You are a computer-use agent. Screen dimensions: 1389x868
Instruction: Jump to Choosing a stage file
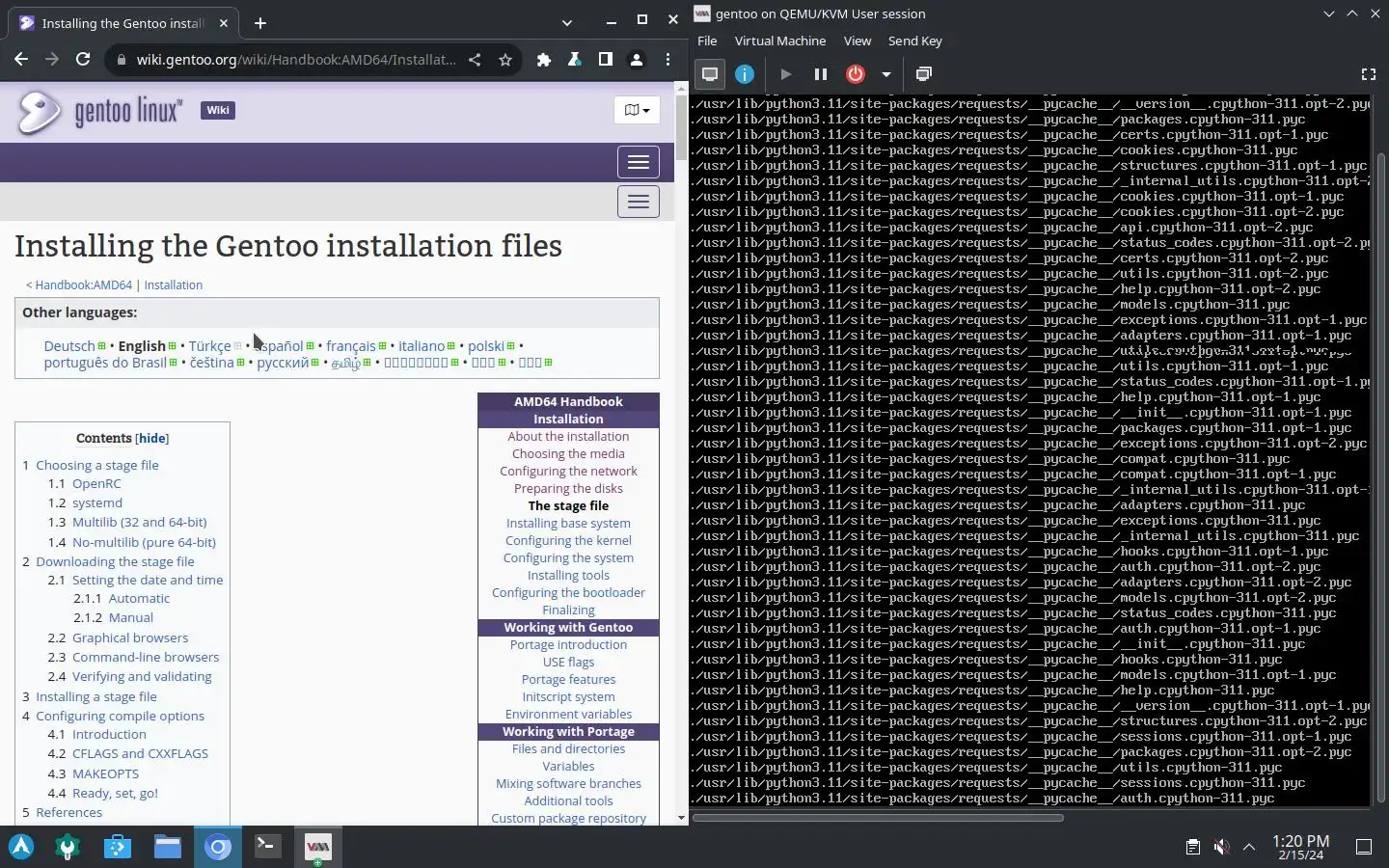point(97,465)
